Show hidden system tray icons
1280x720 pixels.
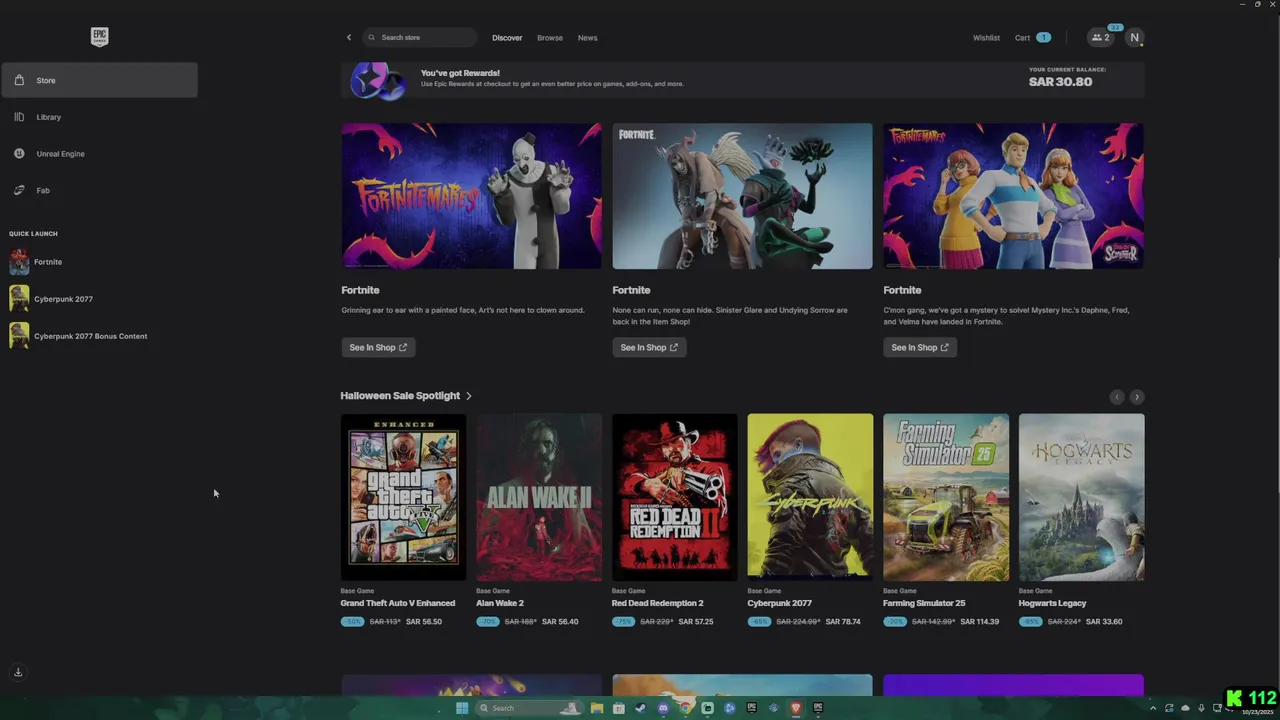[x=1153, y=708]
